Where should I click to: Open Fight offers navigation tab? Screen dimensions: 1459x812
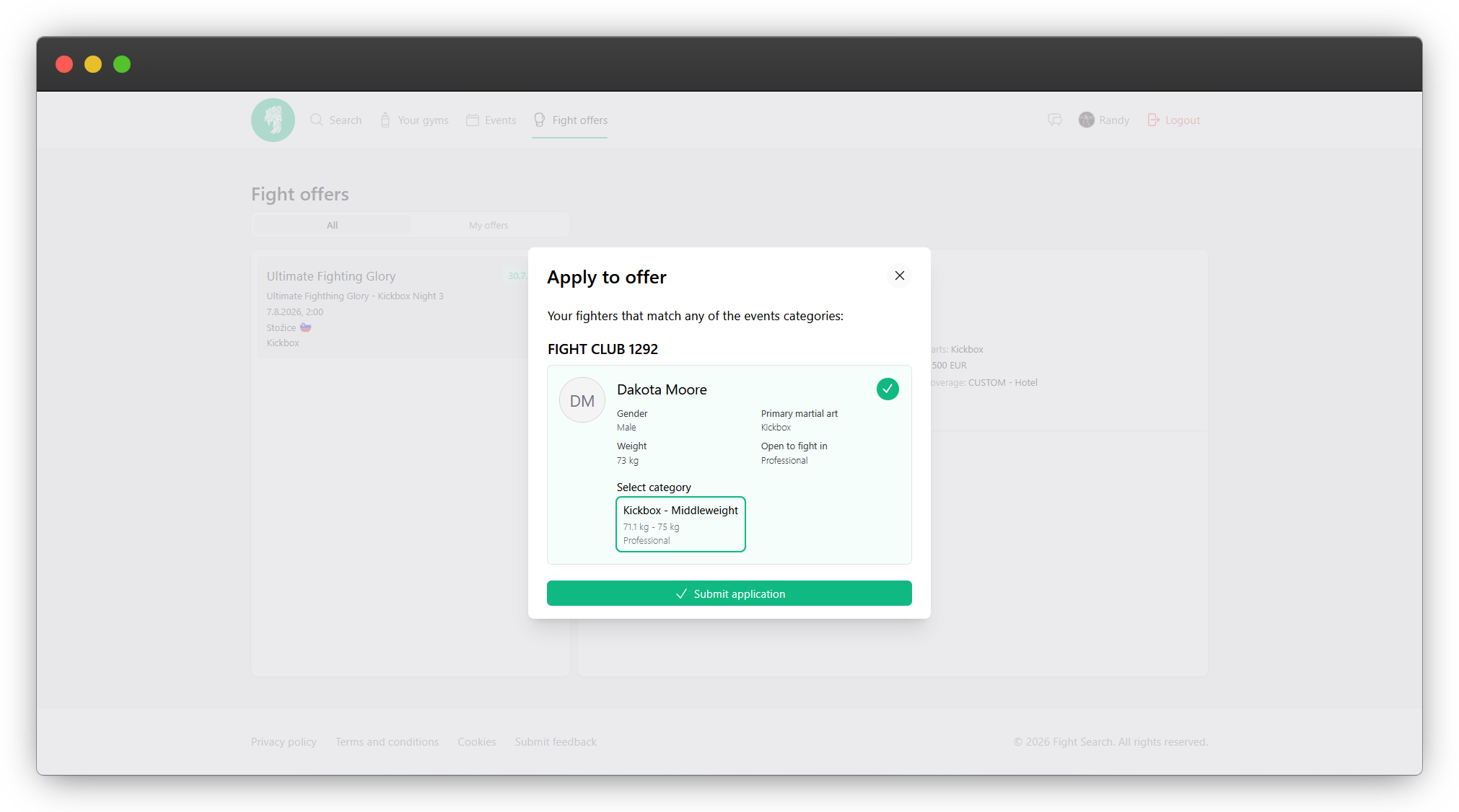(x=571, y=120)
